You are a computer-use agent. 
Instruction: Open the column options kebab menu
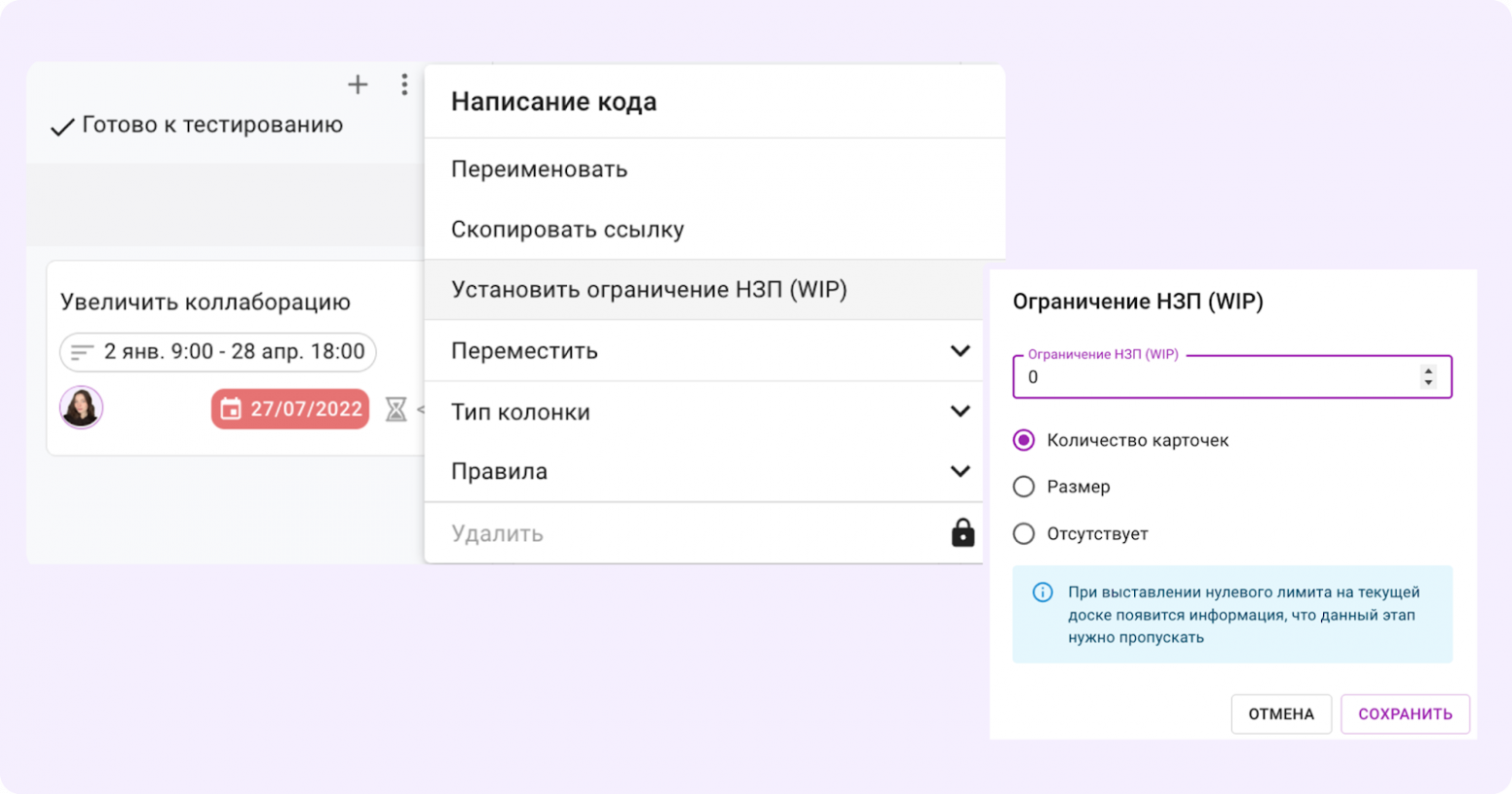[x=404, y=85]
